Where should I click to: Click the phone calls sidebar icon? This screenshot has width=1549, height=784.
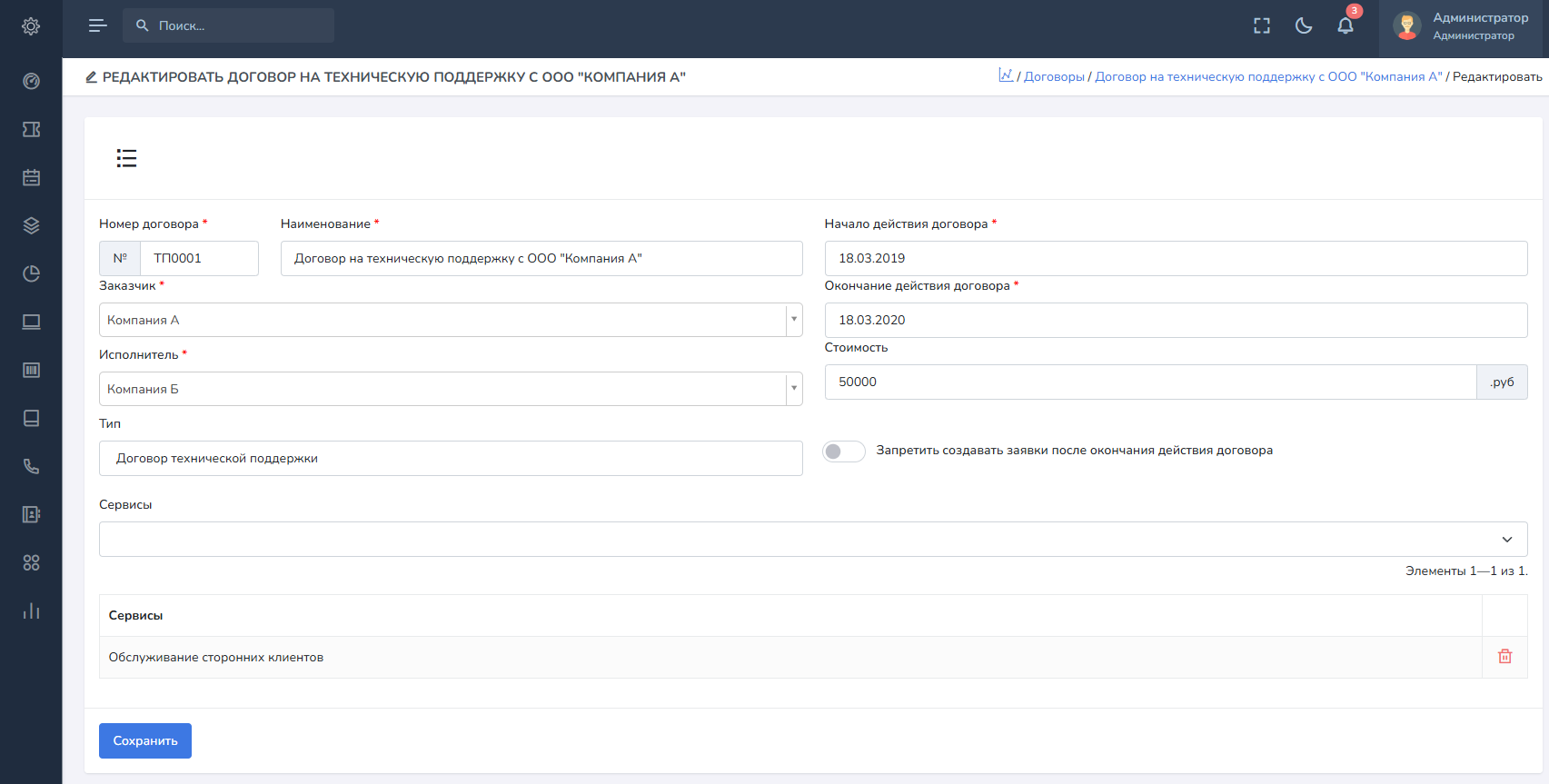(31, 466)
